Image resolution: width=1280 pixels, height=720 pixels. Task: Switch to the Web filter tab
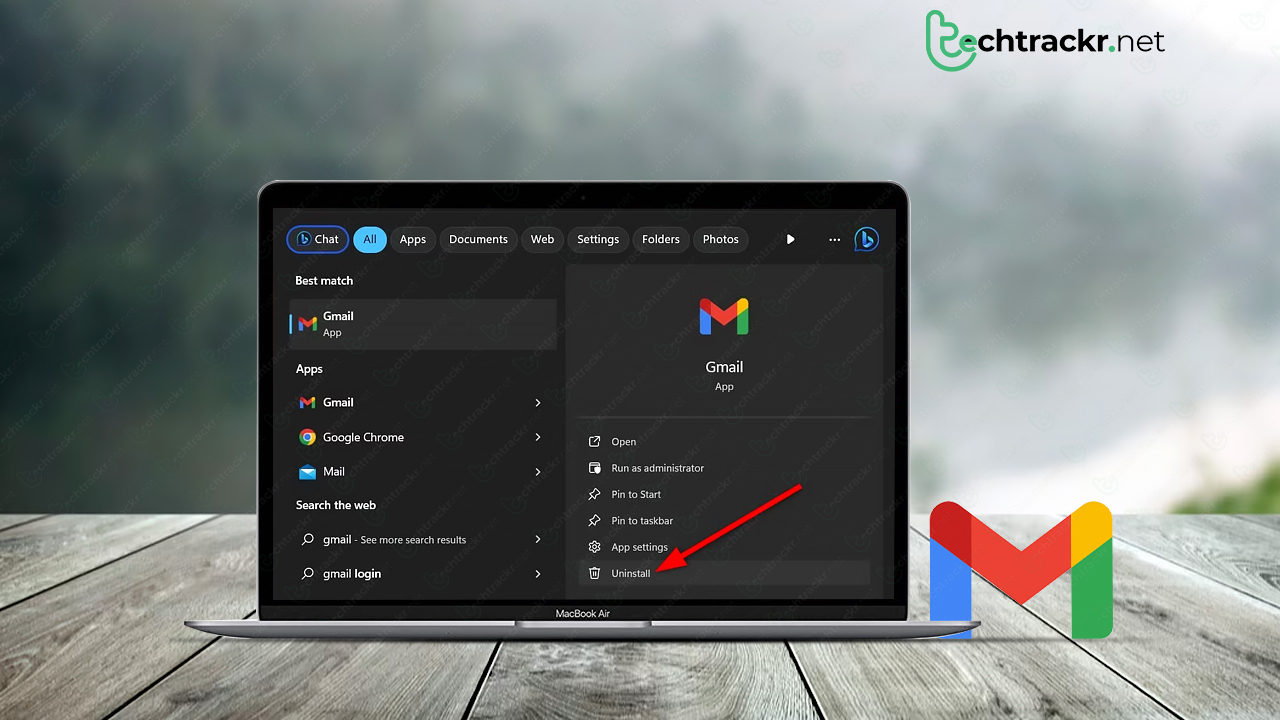click(542, 239)
